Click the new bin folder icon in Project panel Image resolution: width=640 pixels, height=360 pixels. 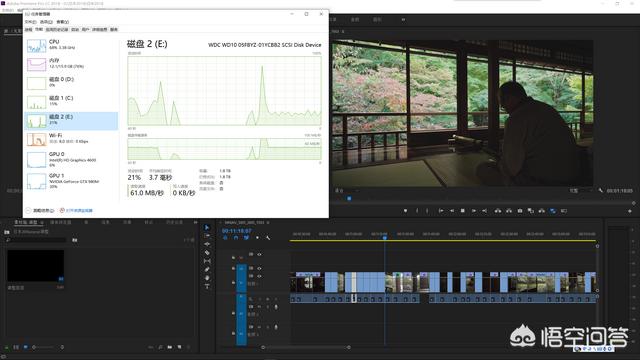(170, 347)
